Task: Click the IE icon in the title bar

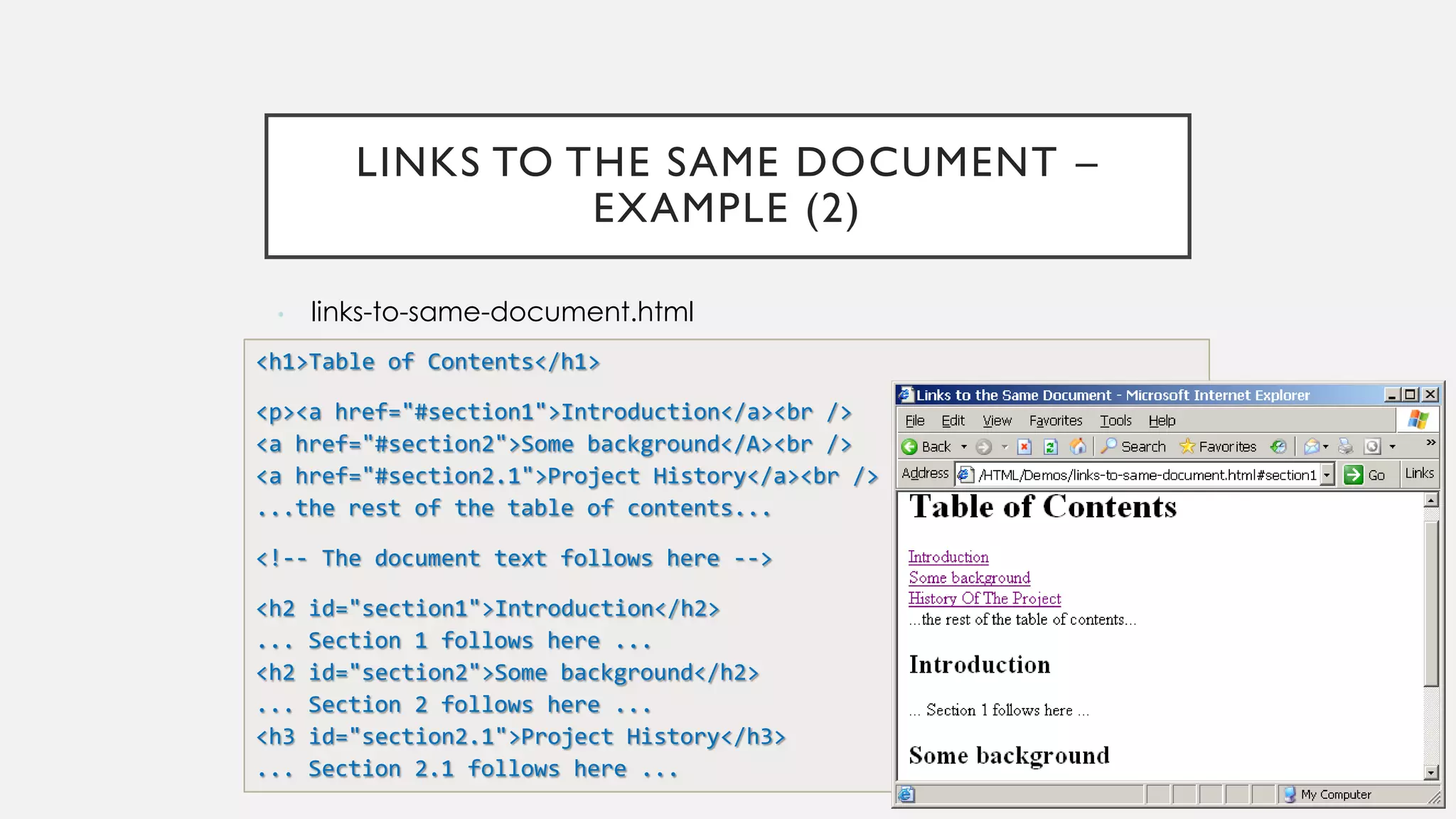Action: click(906, 395)
